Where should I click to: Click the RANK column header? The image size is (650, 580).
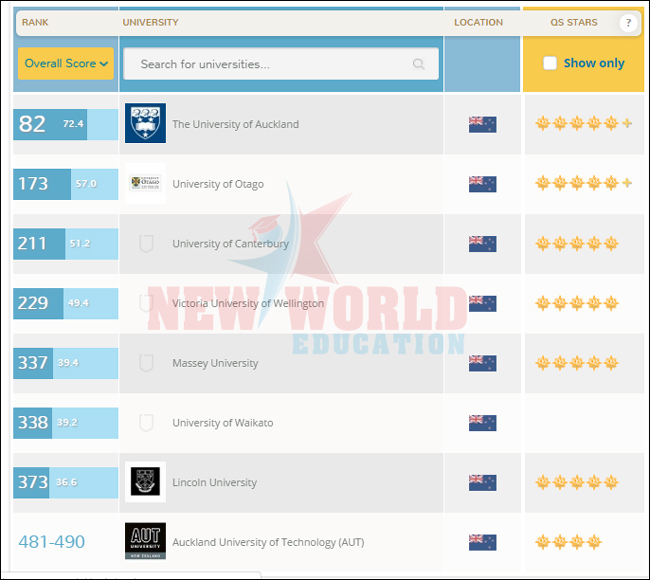(x=35, y=22)
